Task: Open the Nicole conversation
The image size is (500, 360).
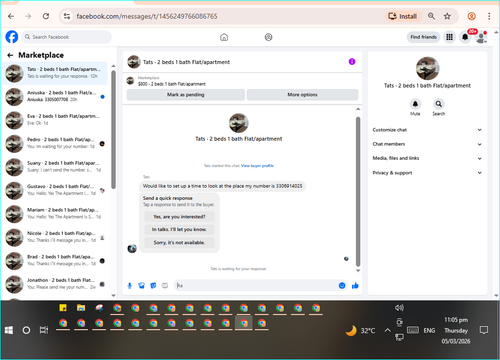Action: pos(55,237)
